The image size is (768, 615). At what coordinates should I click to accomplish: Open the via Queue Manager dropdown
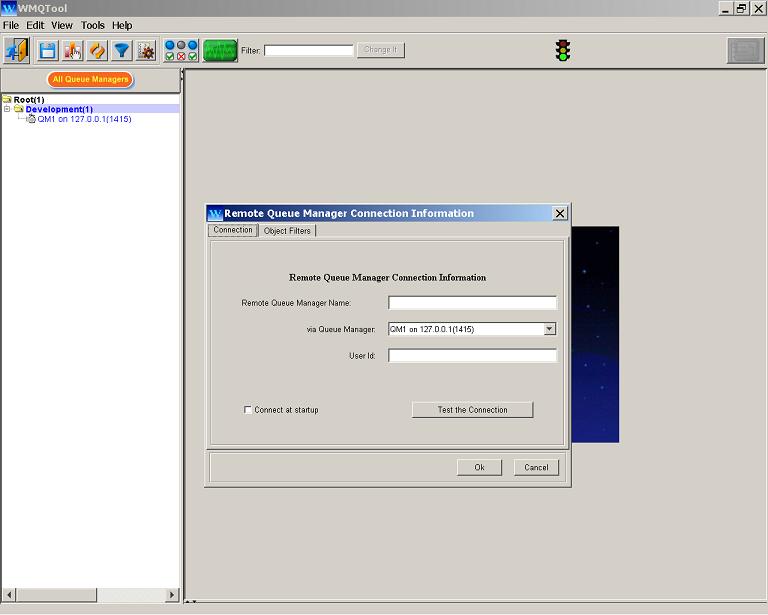[x=550, y=329]
